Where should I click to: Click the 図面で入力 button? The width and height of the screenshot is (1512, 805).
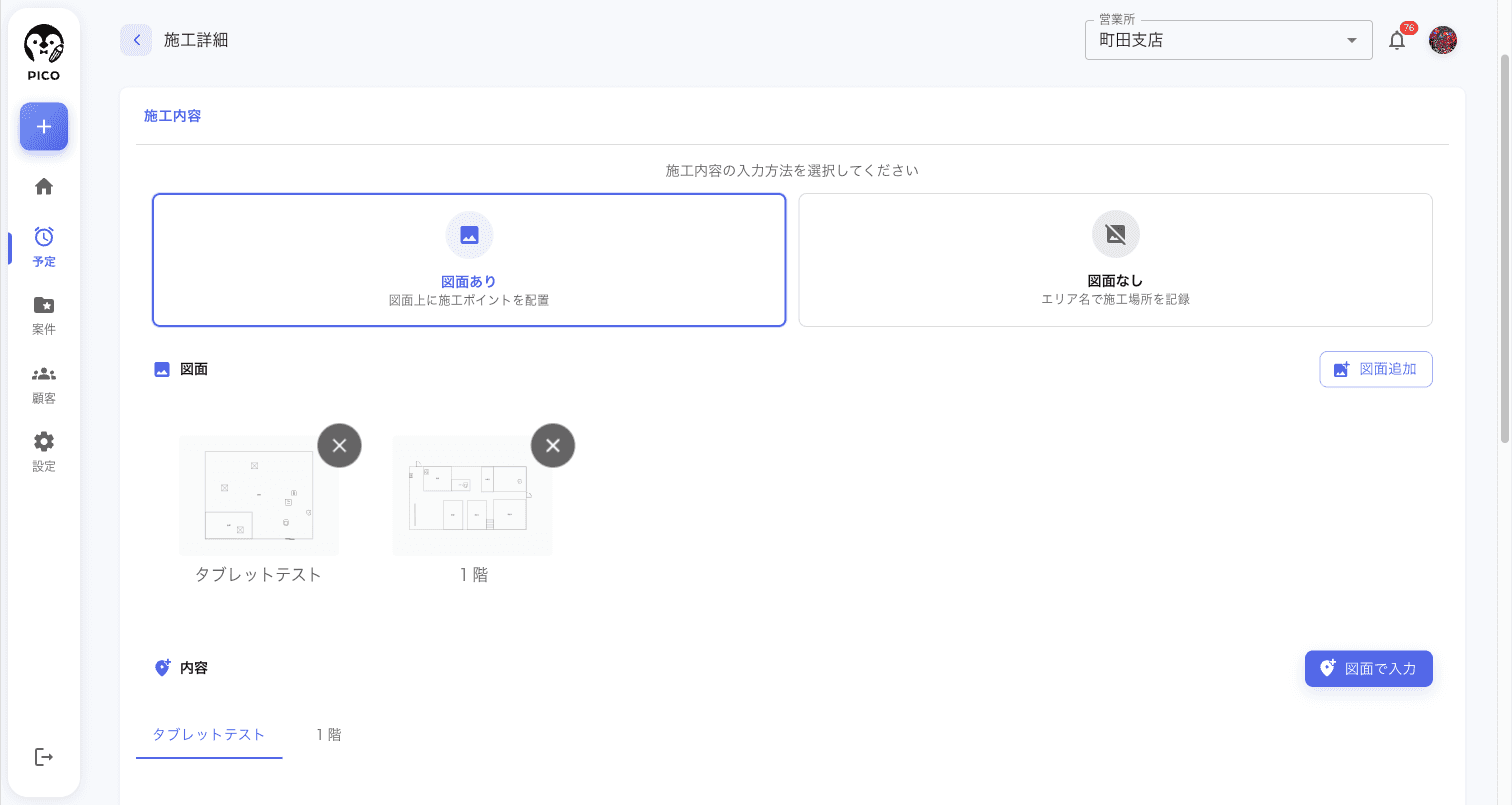pyautogui.click(x=1369, y=669)
